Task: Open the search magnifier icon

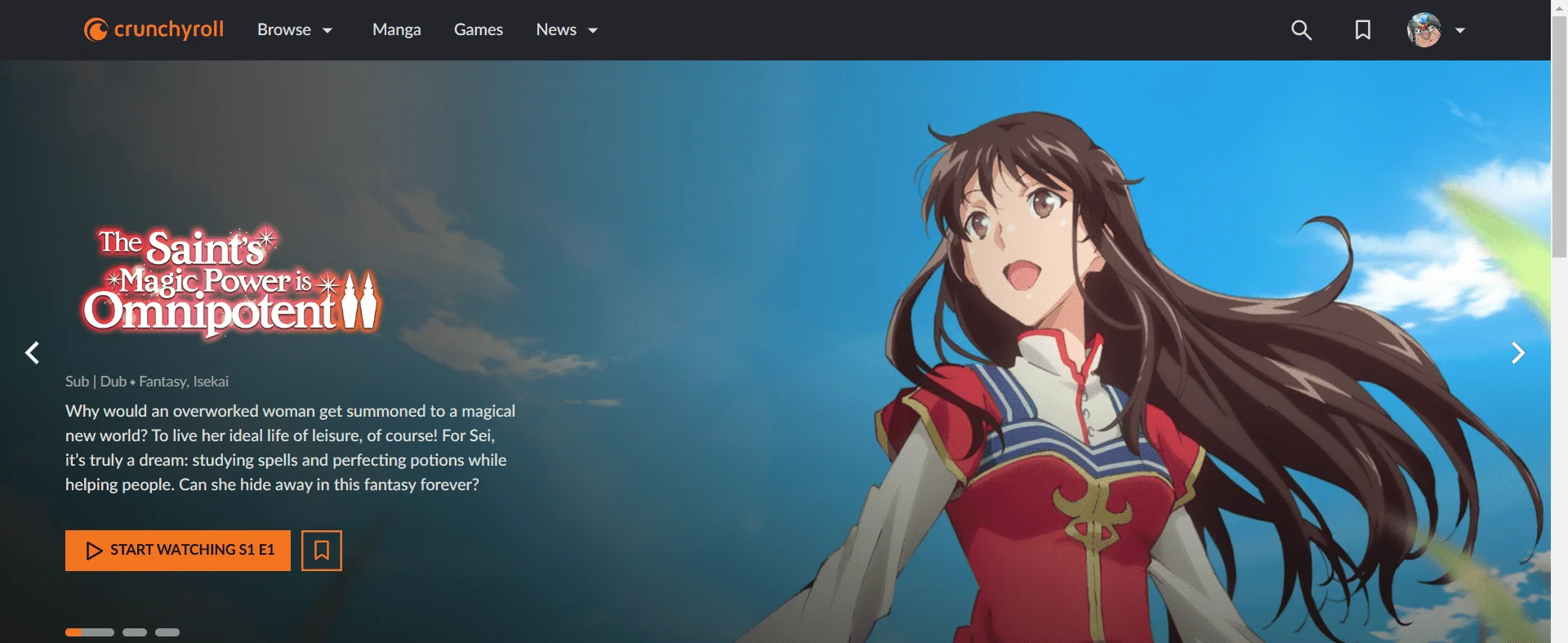Action: click(1301, 30)
